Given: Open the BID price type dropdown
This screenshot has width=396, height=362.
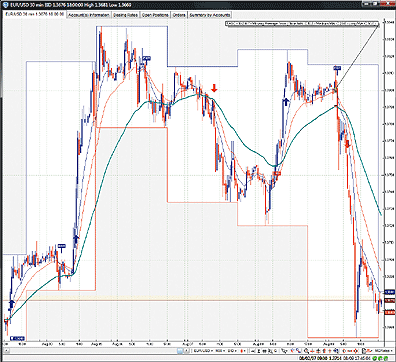Looking at the screenshot, I should 232,351.
